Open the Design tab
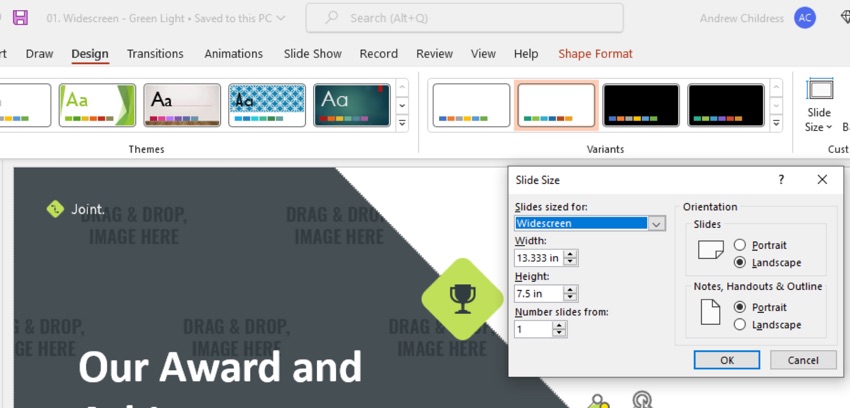Viewport: 850px width, 408px height. click(90, 54)
